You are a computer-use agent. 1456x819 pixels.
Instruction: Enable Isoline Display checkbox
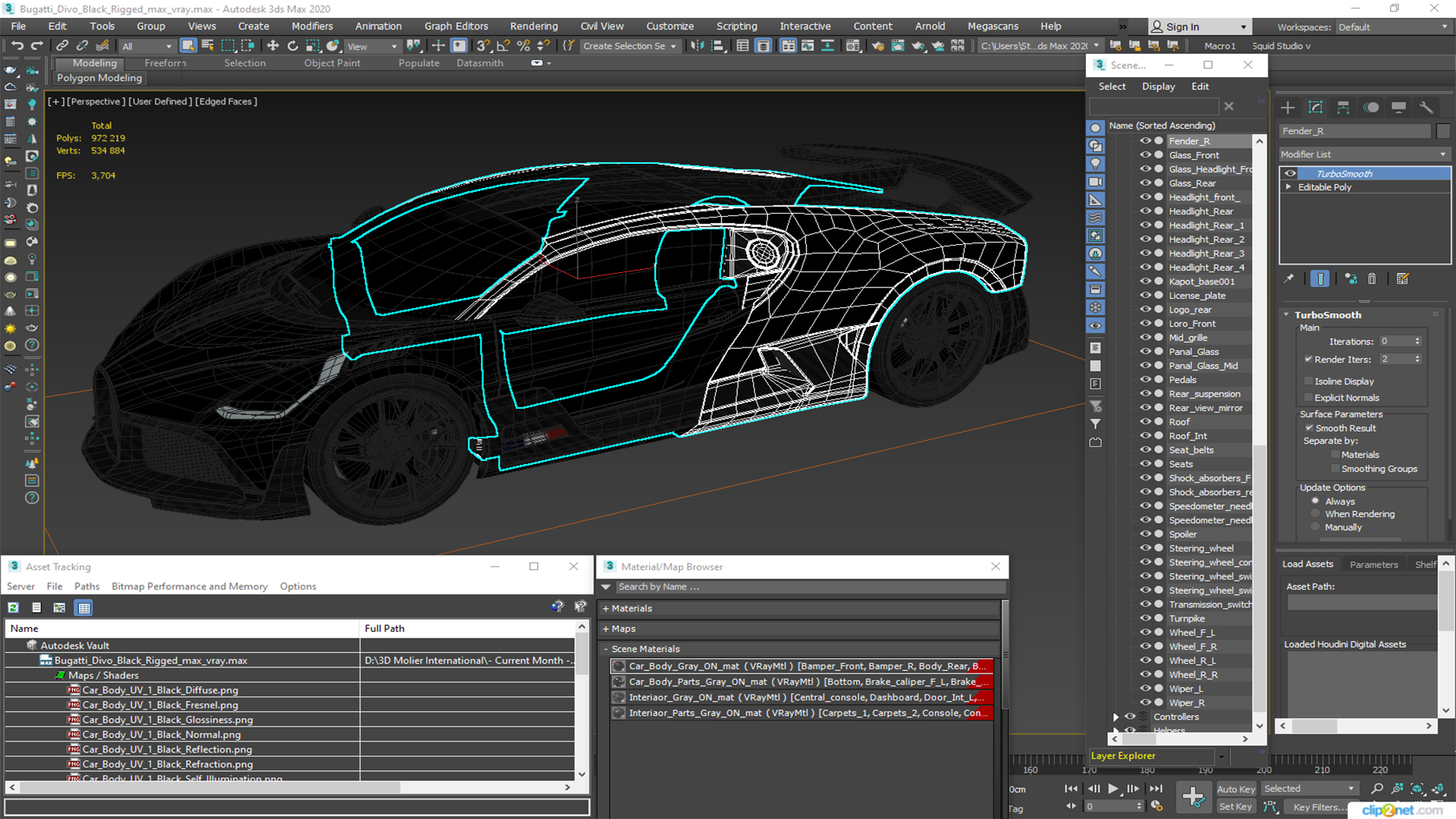pos(1309,381)
